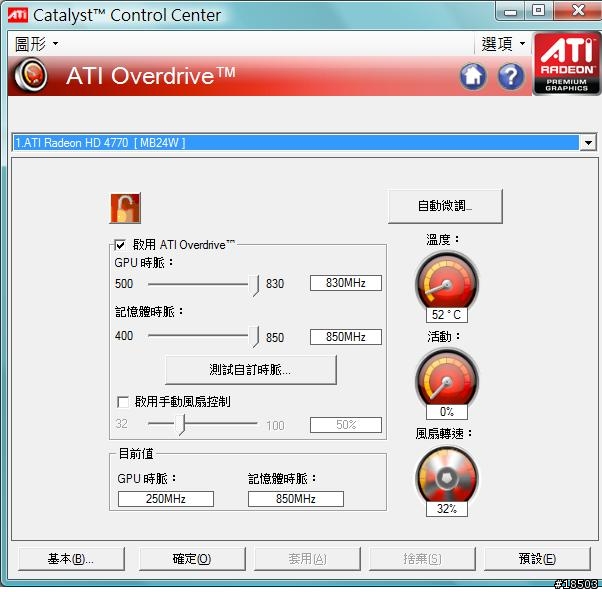The height and width of the screenshot is (592, 602).
Task: Expand the ATI Radeon HD 4770 device dropdown
Action: pyautogui.click(x=588, y=143)
